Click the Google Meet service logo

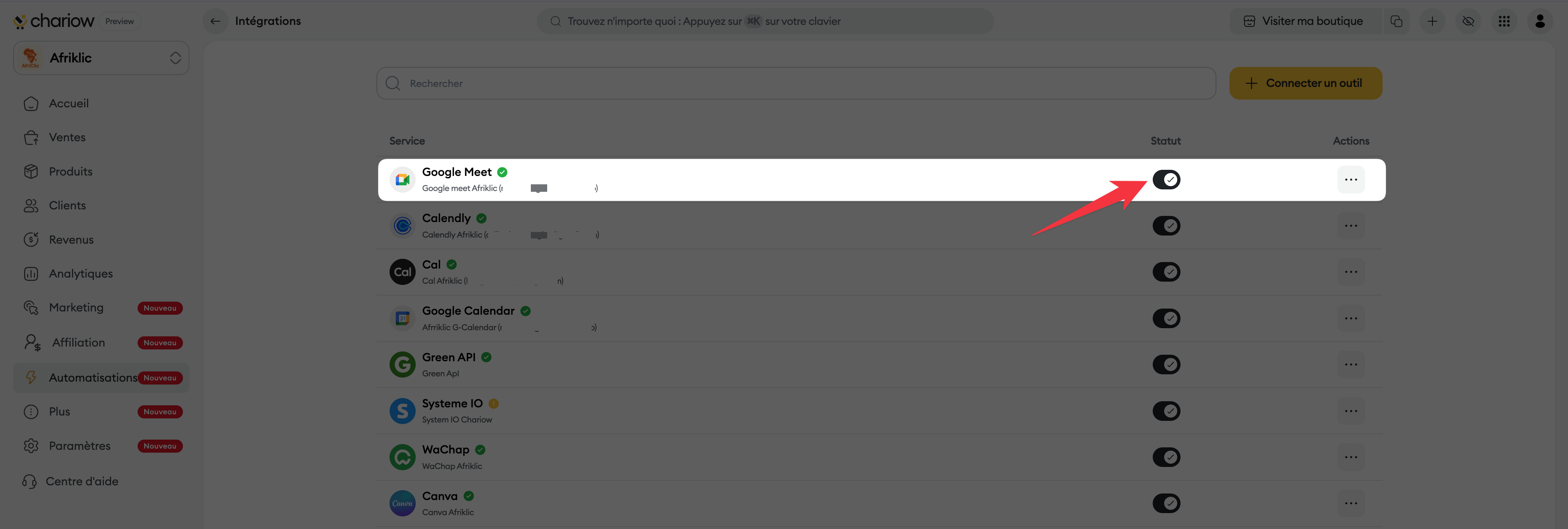point(402,180)
